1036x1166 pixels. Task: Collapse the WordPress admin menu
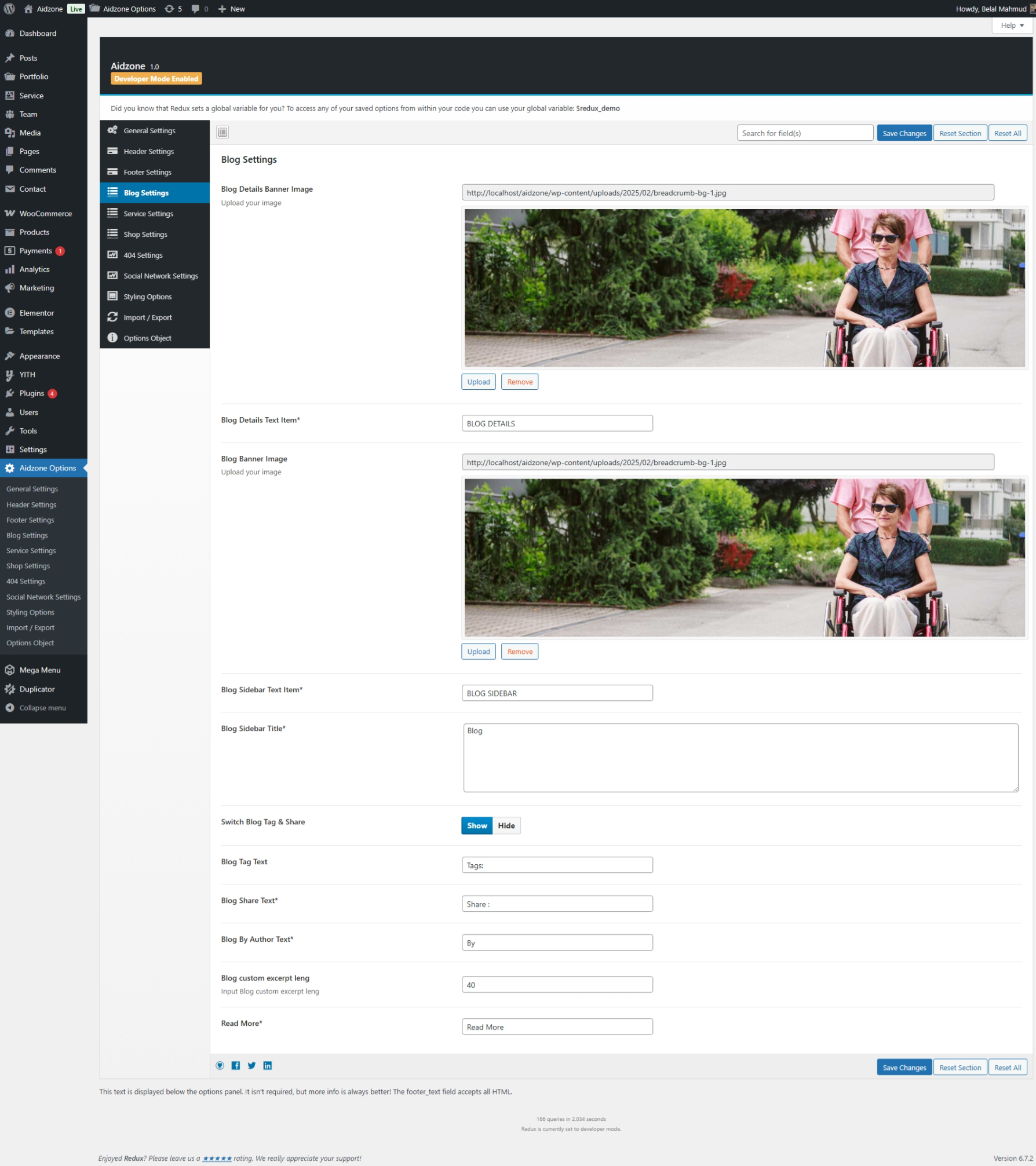pyautogui.click(x=42, y=708)
